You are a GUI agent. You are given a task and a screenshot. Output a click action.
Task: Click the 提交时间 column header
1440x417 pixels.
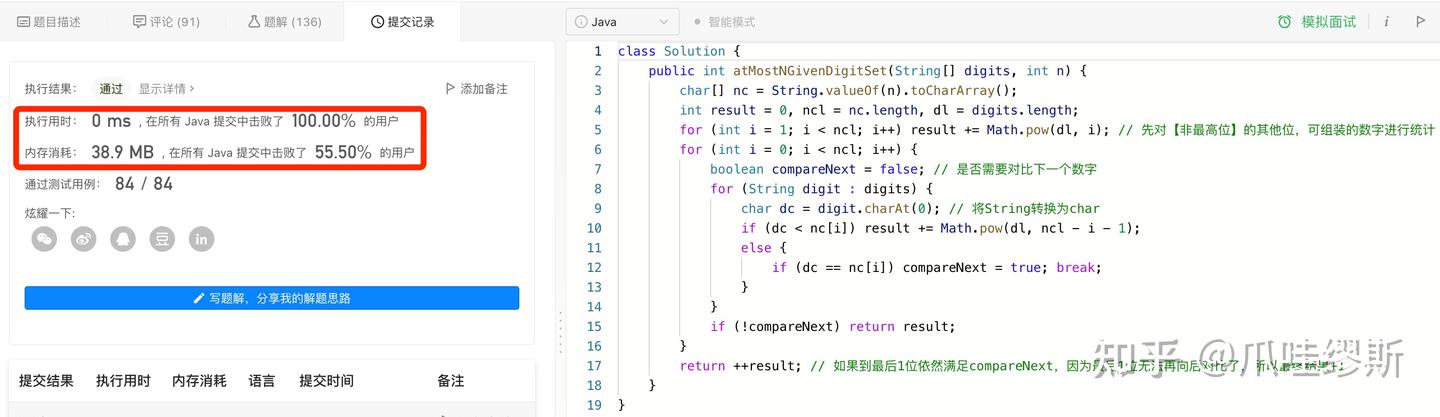click(326, 380)
